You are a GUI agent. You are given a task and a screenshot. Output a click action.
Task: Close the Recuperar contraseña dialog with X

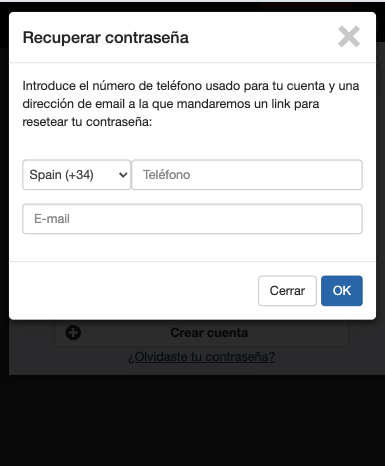click(349, 37)
